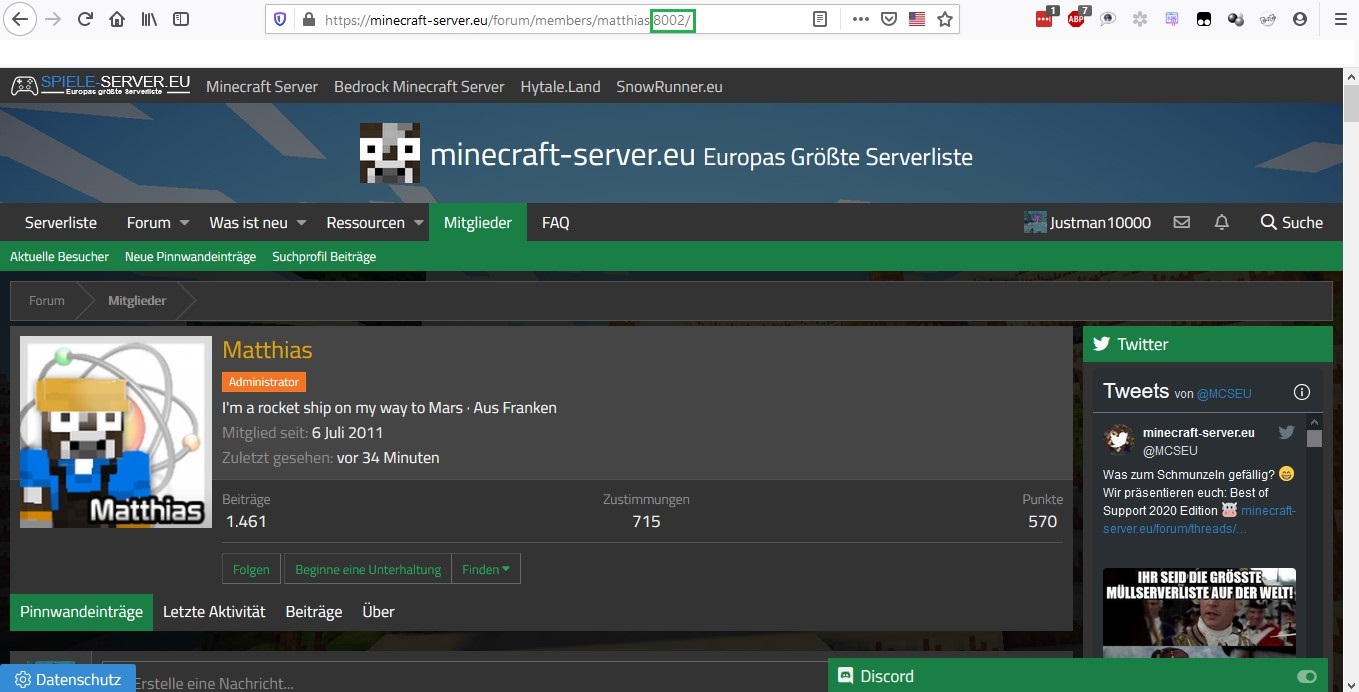This screenshot has height=692, width=1359.
Task: Open @MCSEU Twitter handle link
Action: pyautogui.click(x=1224, y=394)
